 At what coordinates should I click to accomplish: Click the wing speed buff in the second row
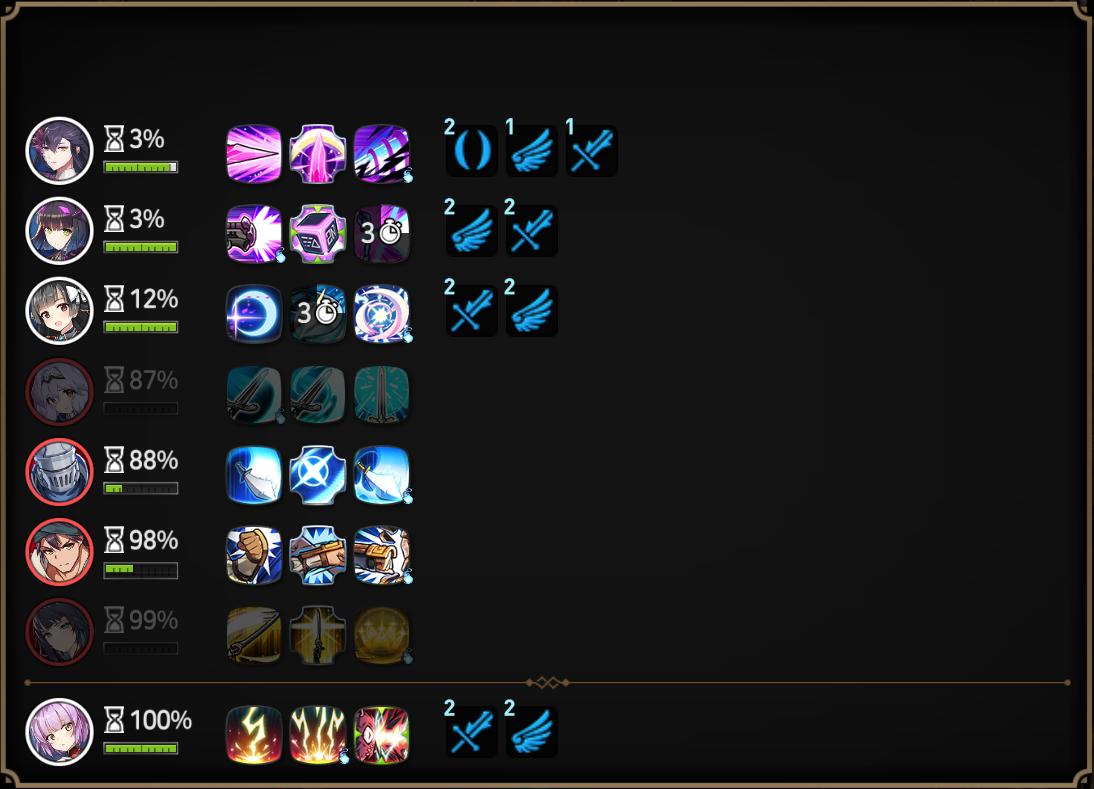[472, 231]
